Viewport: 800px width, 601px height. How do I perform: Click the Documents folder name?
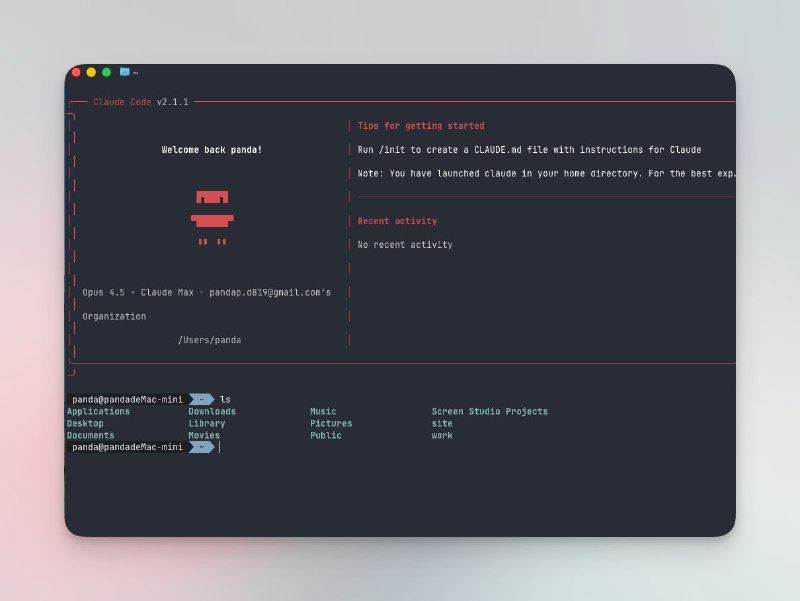90,435
